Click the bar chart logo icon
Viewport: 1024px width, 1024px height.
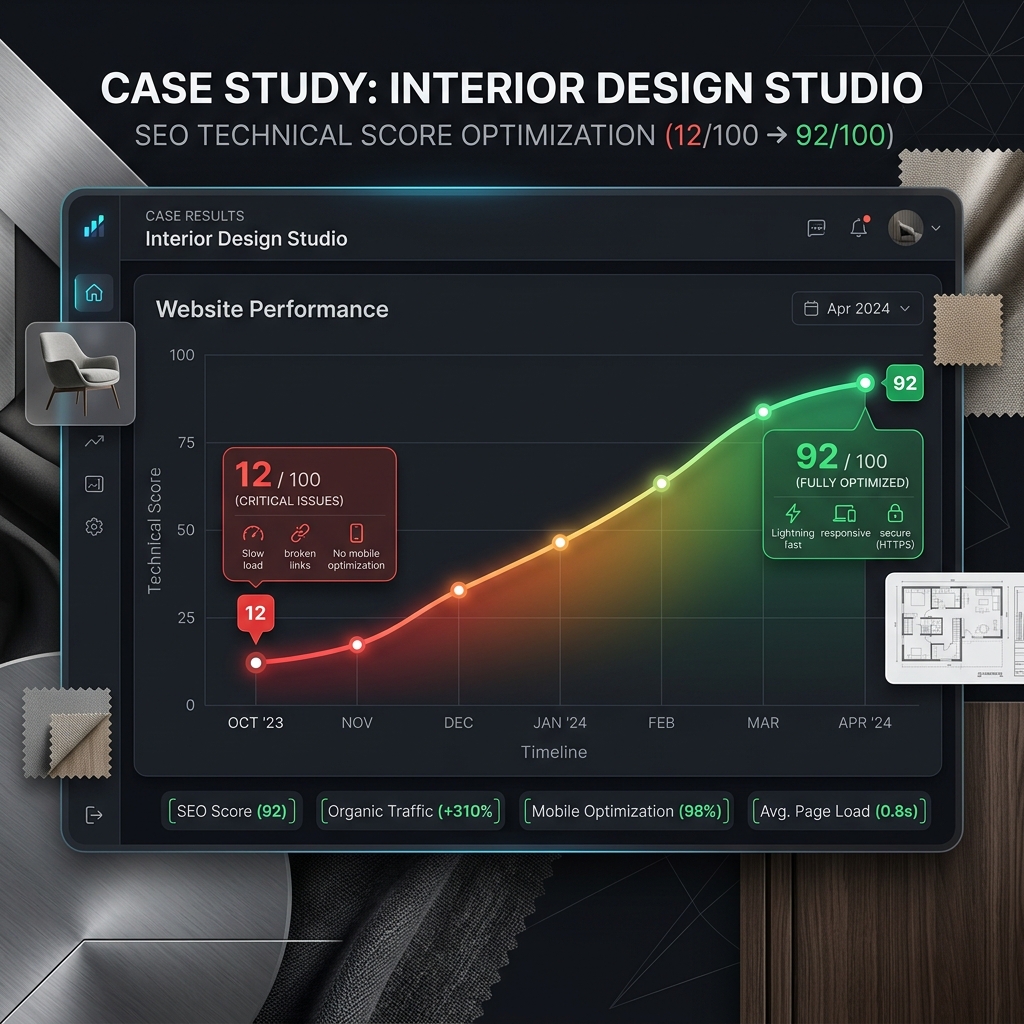(94, 226)
